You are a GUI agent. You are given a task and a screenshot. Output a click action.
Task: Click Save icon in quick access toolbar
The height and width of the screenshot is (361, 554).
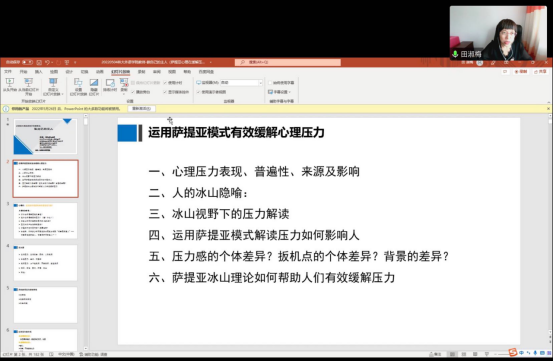pos(39,62)
